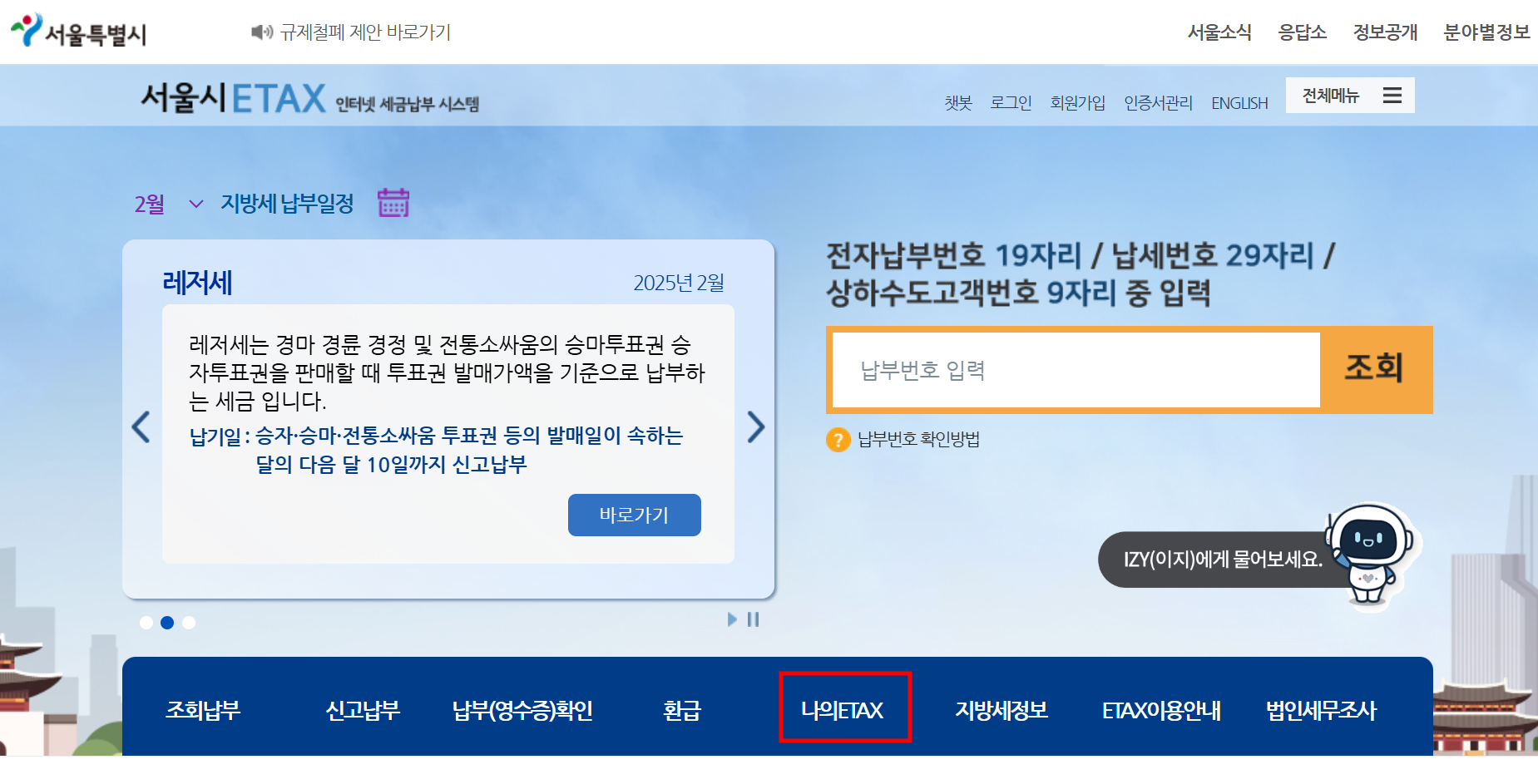
Task: Show previous tax slide arrow
Action: (x=141, y=427)
